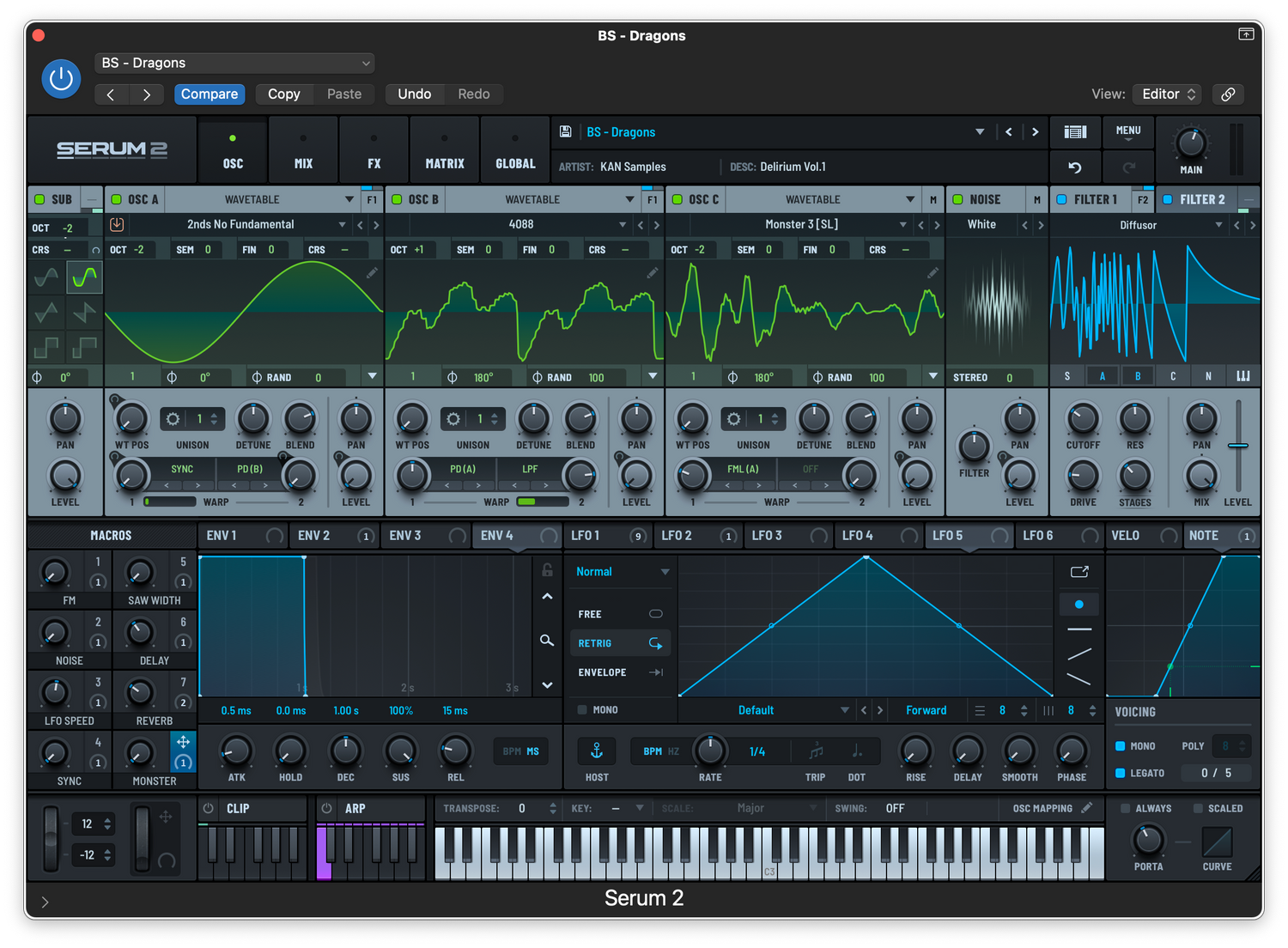
Task: Select the triangle sub waveform shape
Action: pyautogui.click(x=46, y=313)
